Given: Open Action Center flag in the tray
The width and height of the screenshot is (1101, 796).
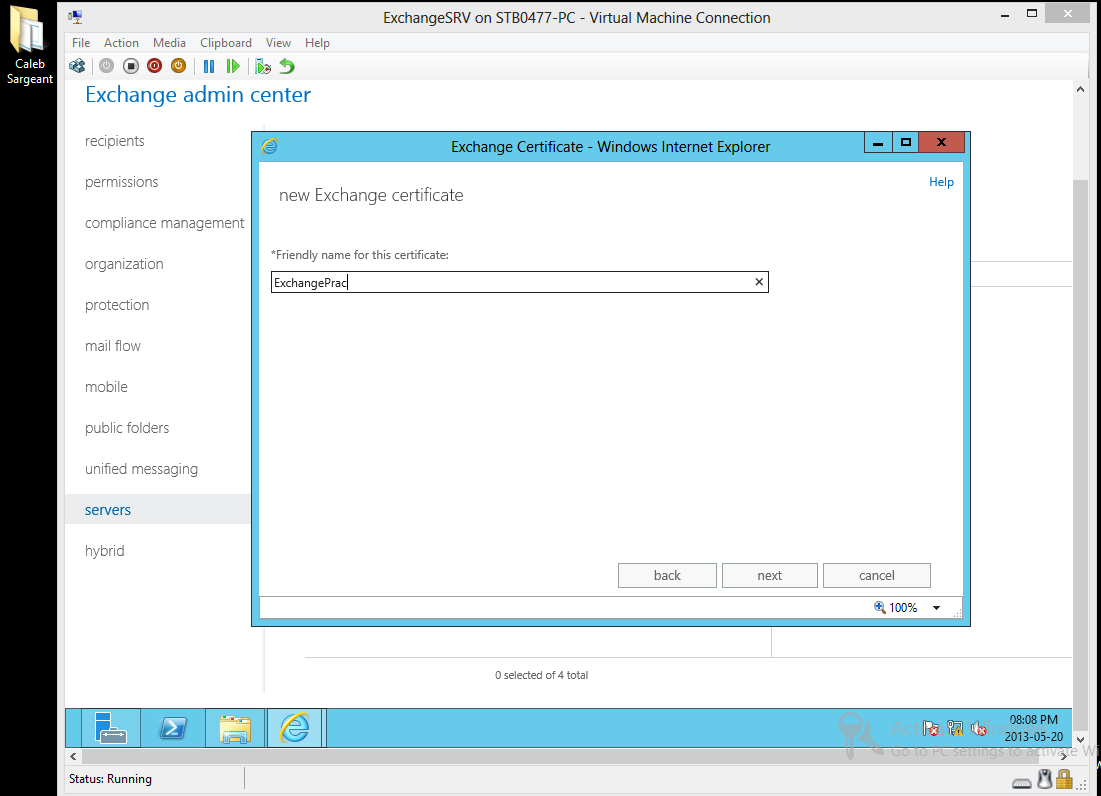Looking at the screenshot, I should coord(931,729).
